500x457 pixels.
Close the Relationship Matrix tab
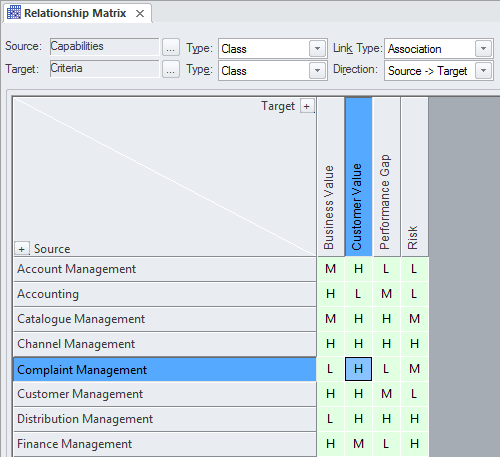click(x=140, y=14)
